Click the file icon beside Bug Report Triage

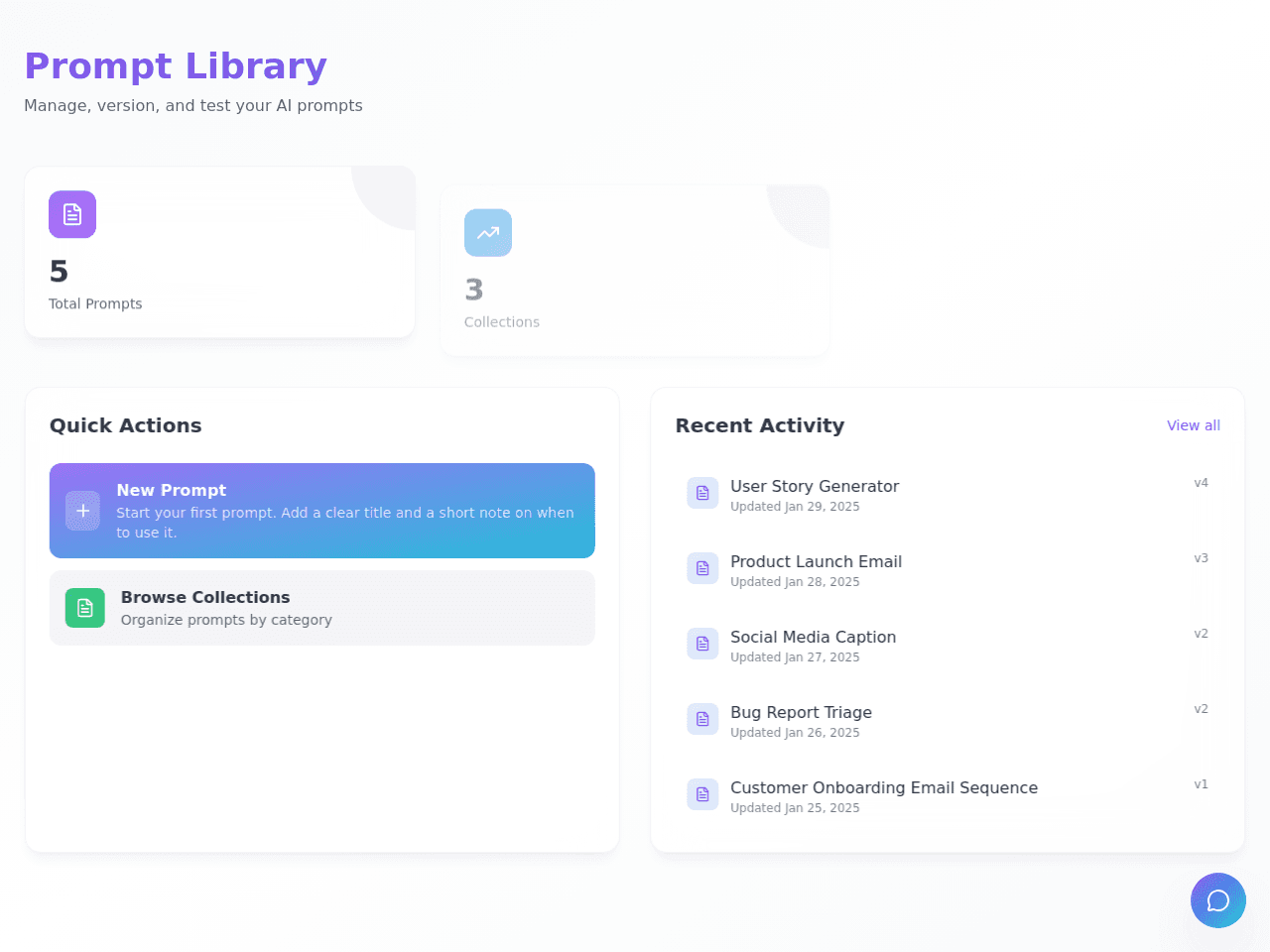702,719
